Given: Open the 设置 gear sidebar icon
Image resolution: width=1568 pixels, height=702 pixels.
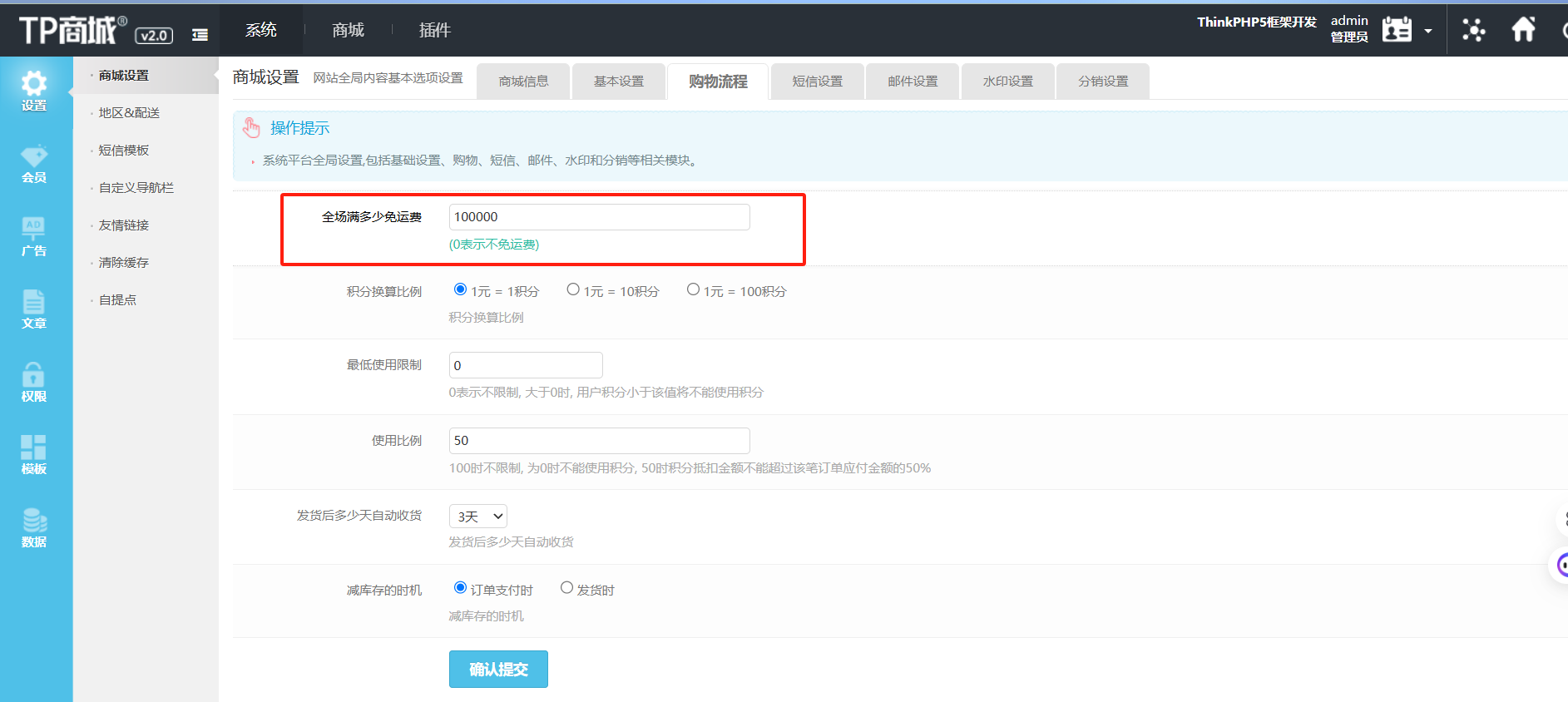Looking at the screenshot, I should pyautogui.click(x=34, y=91).
